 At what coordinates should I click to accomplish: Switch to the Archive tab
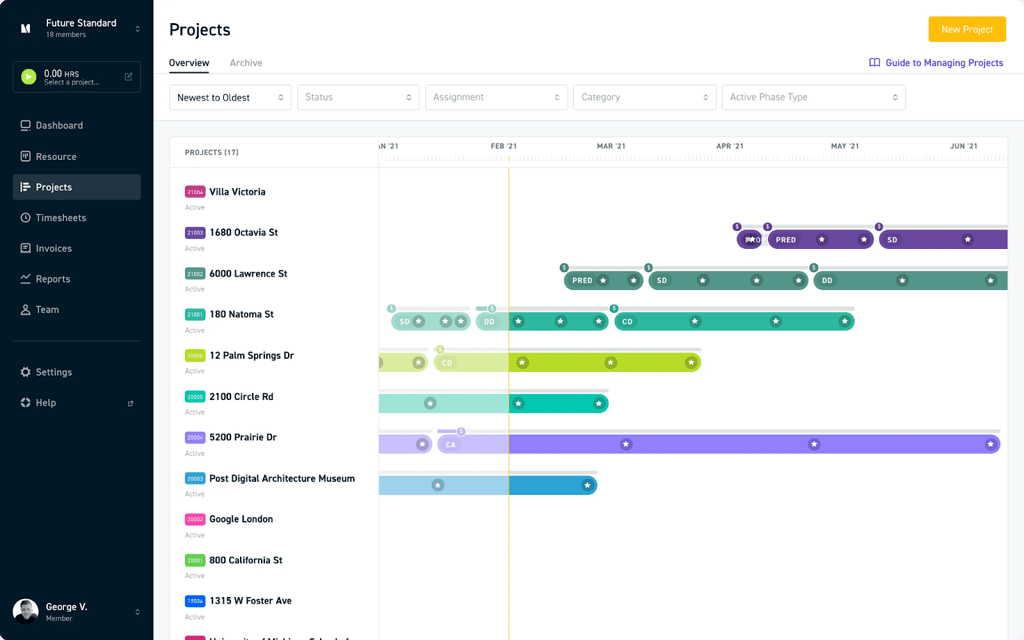[246, 62]
